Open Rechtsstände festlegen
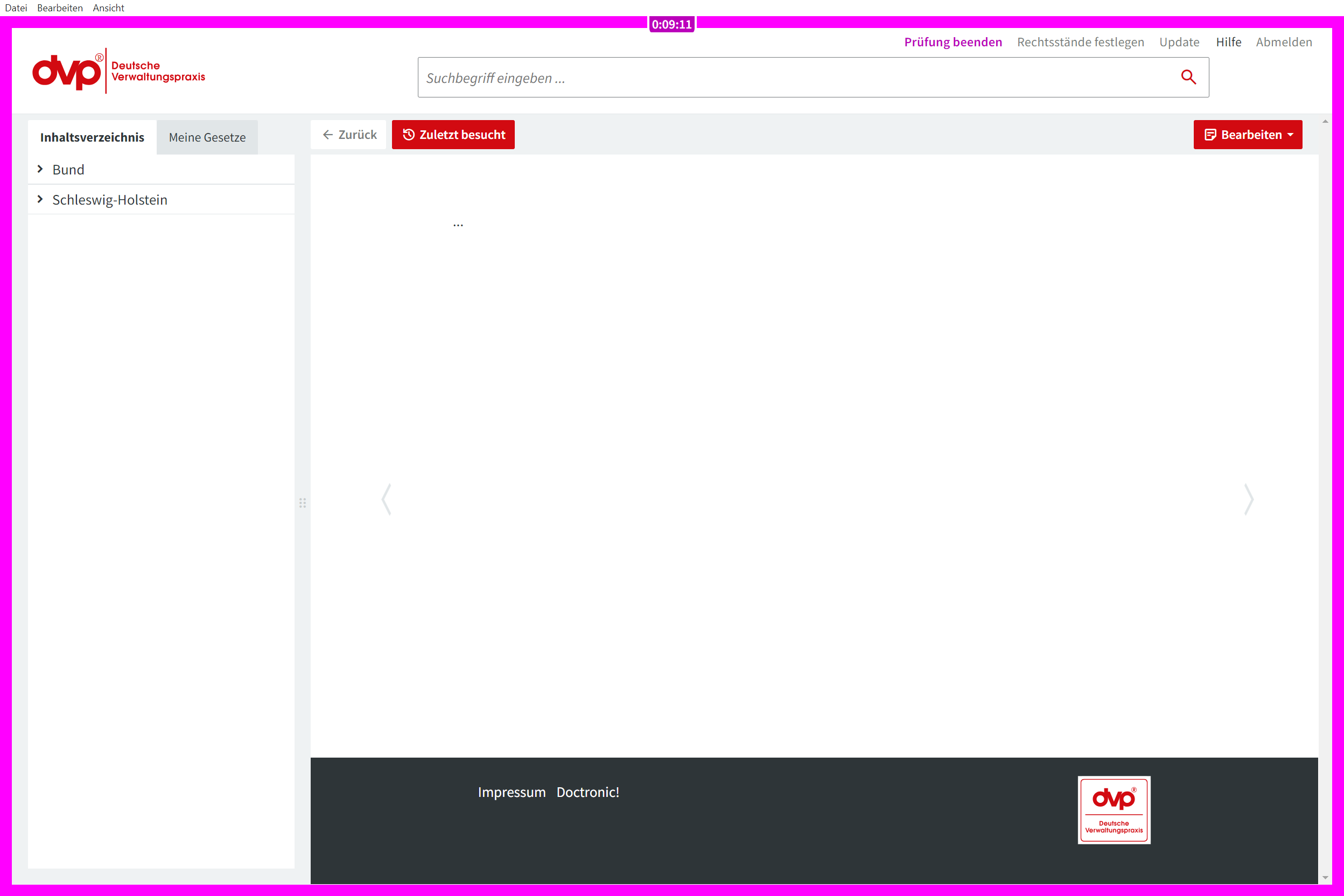Viewport: 1344px width, 896px height. click(1081, 41)
